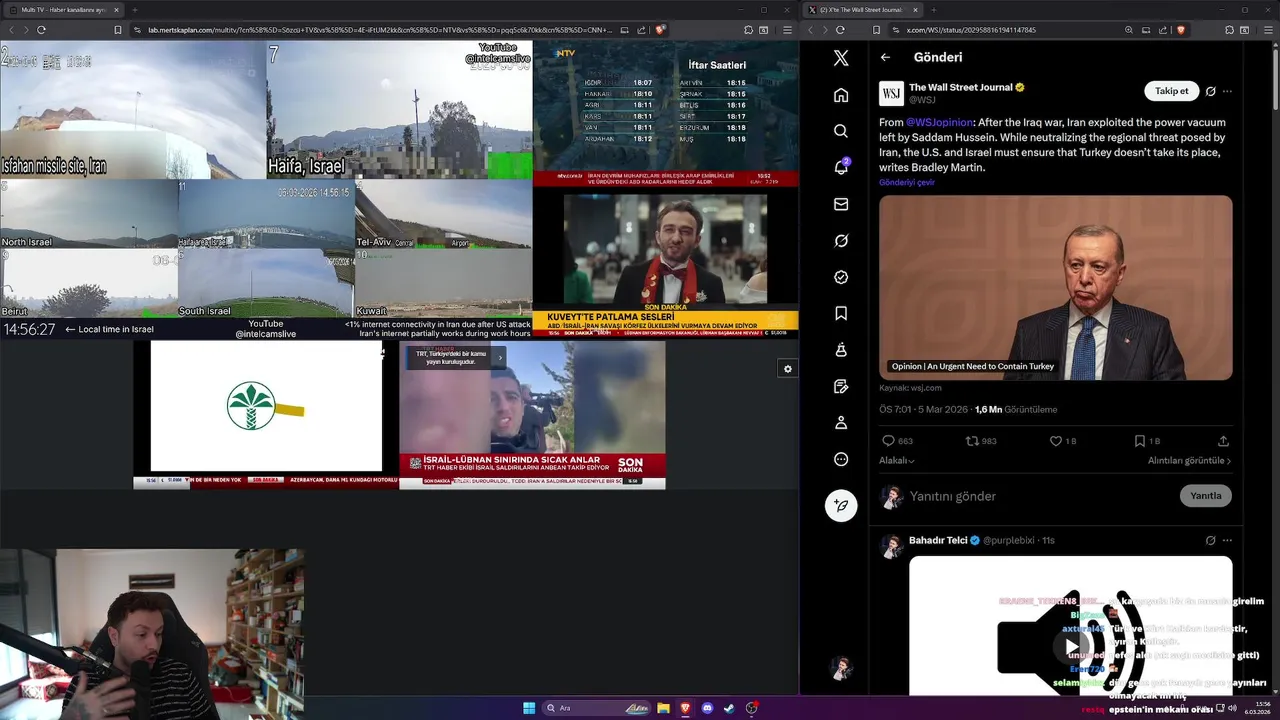Expand Alakalı sort dropdown
1280x720 pixels.
click(897, 461)
